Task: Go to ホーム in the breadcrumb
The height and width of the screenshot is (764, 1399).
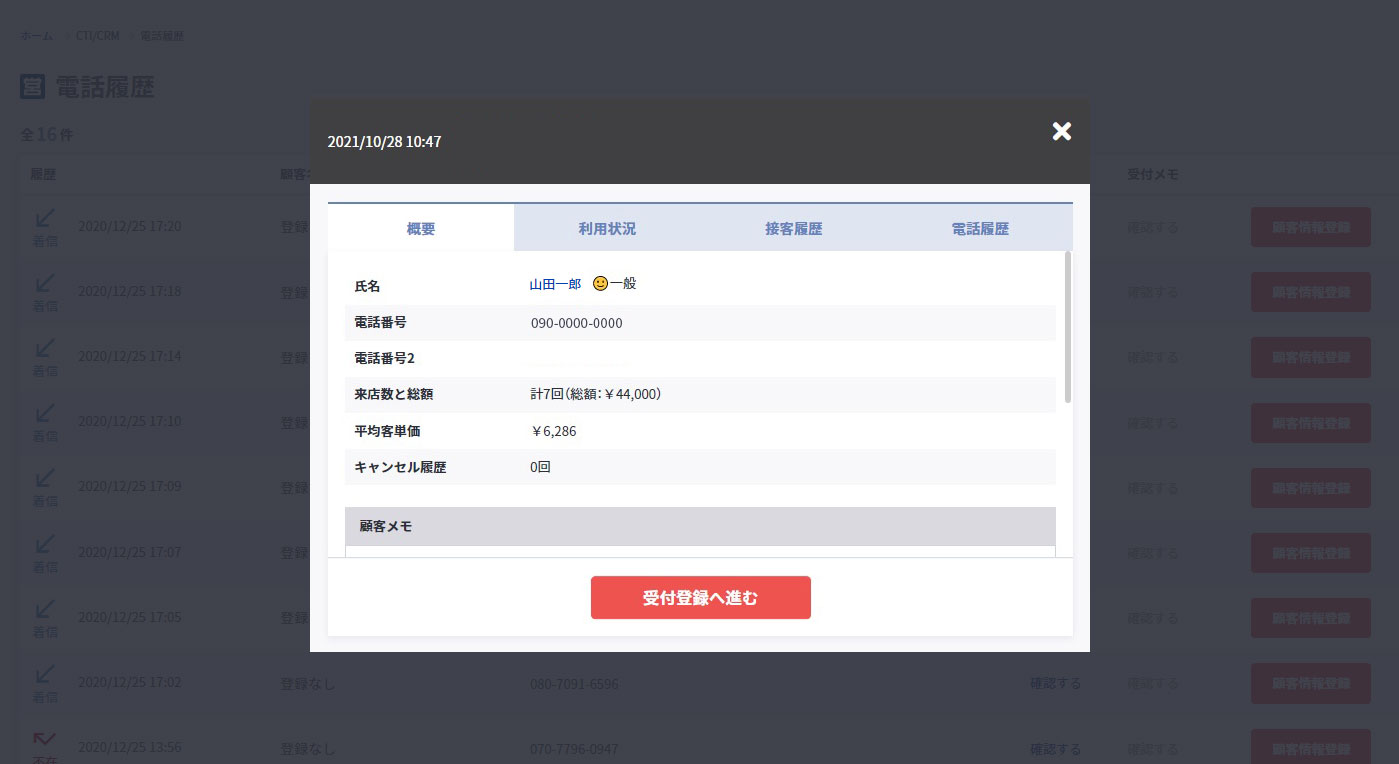Action: click(37, 36)
